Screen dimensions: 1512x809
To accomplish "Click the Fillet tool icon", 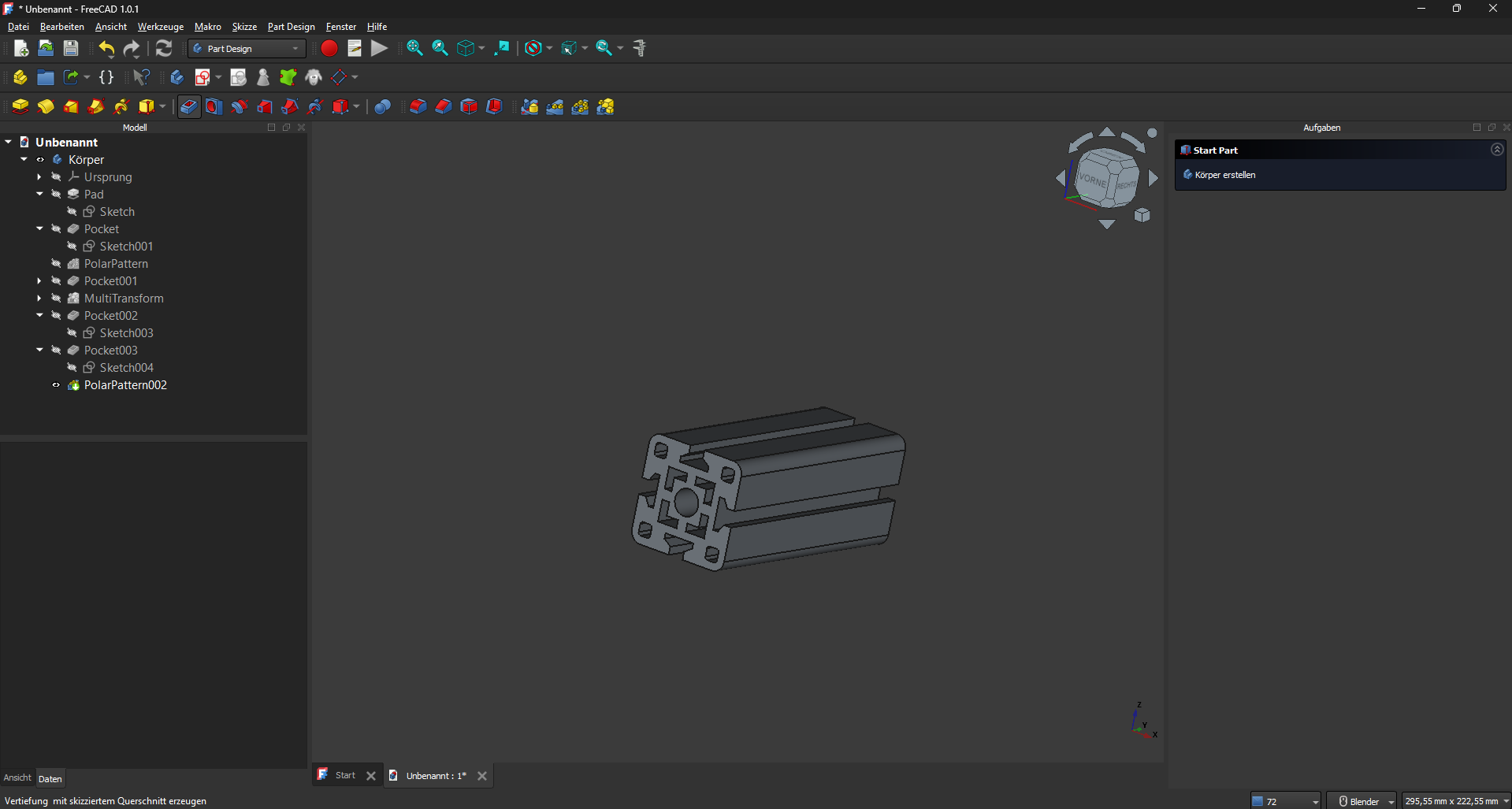I will [418, 106].
